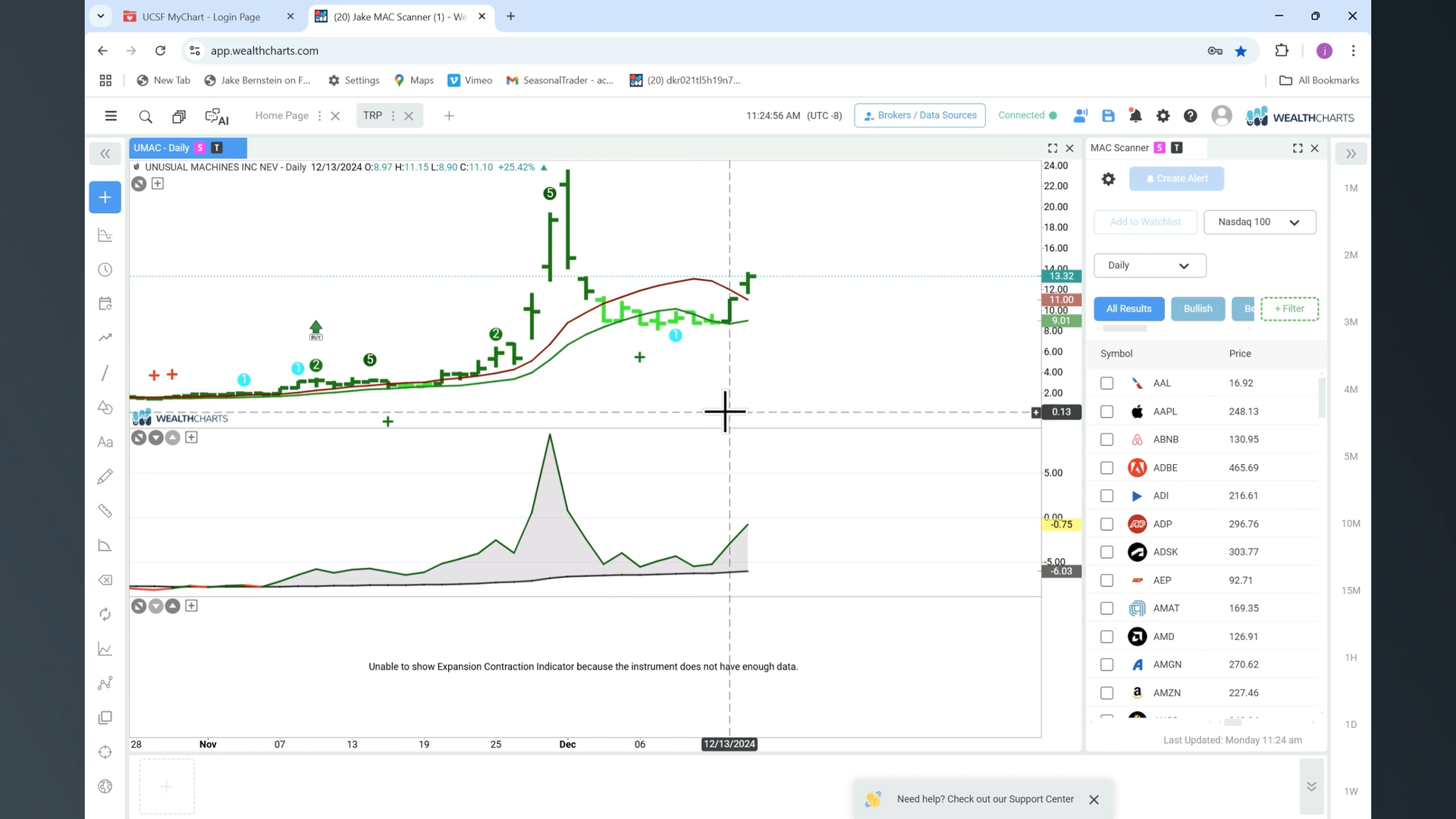1456x819 pixels.
Task: Click the browser address bar URL
Action: click(x=265, y=51)
